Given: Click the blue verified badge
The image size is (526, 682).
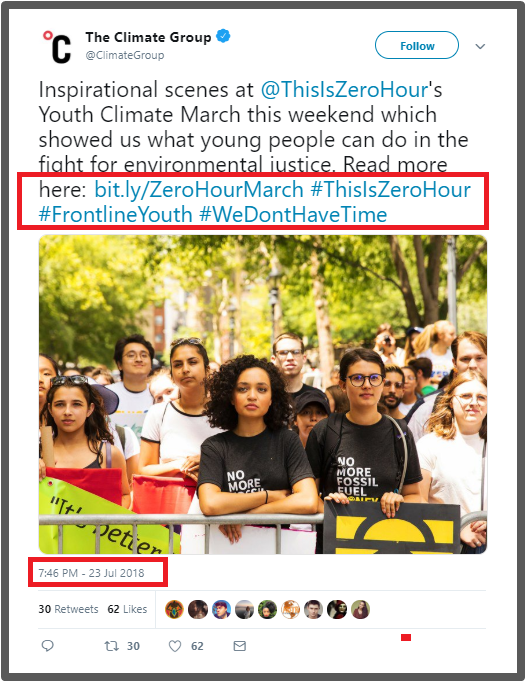Looking at the screenshot, I should pyautogui.click(x=223, y=36).
